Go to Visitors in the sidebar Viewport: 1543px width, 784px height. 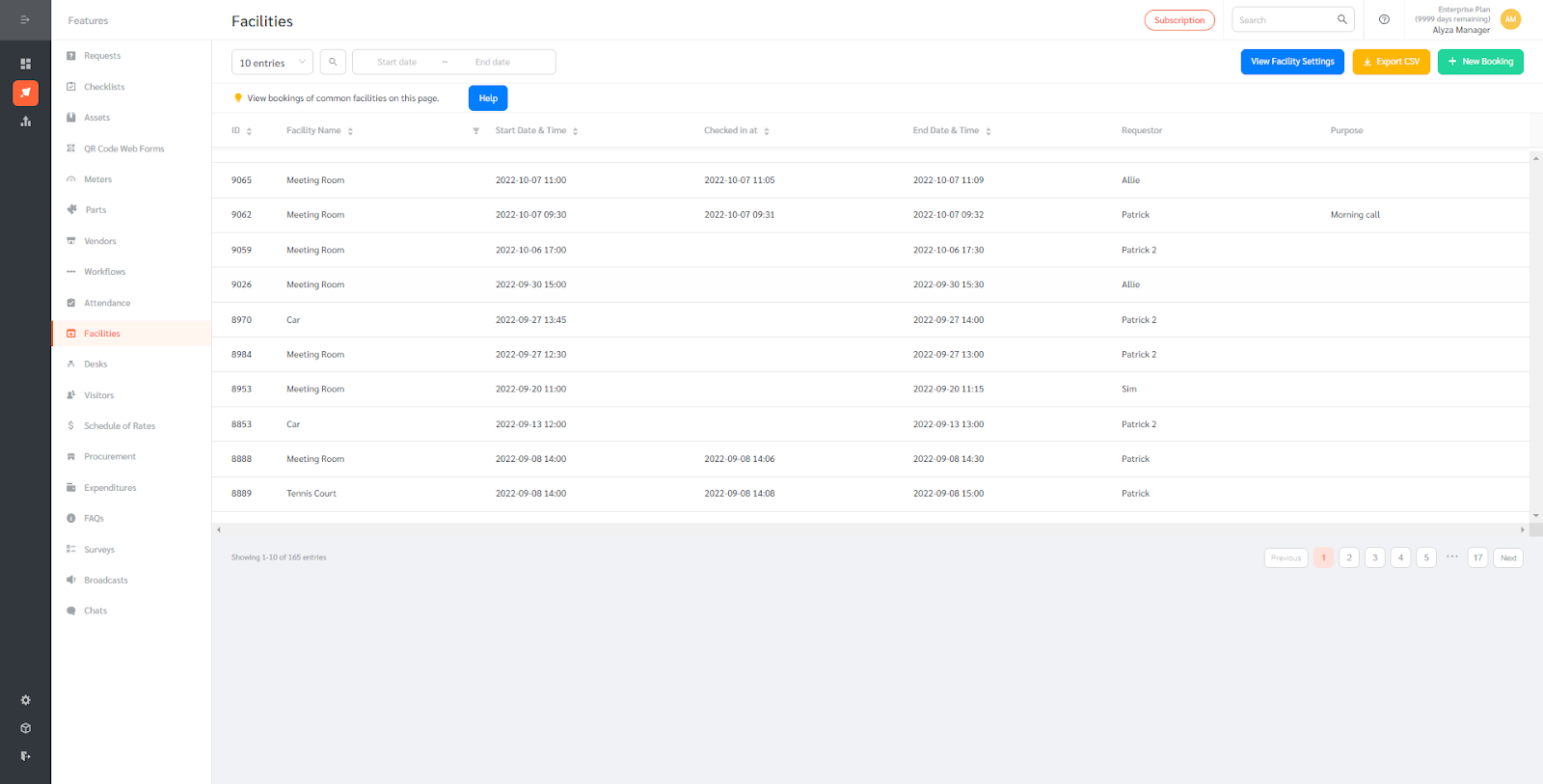point(98,395)
